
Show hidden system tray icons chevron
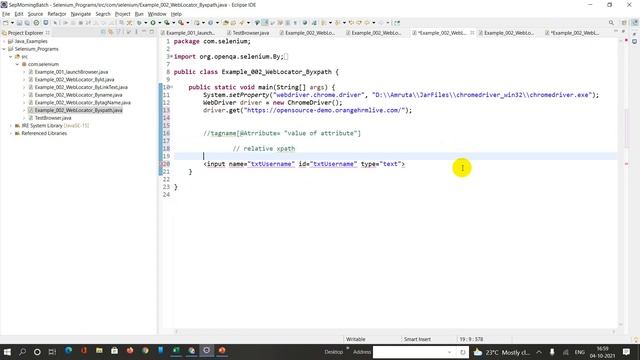click(x=539, y=352)
